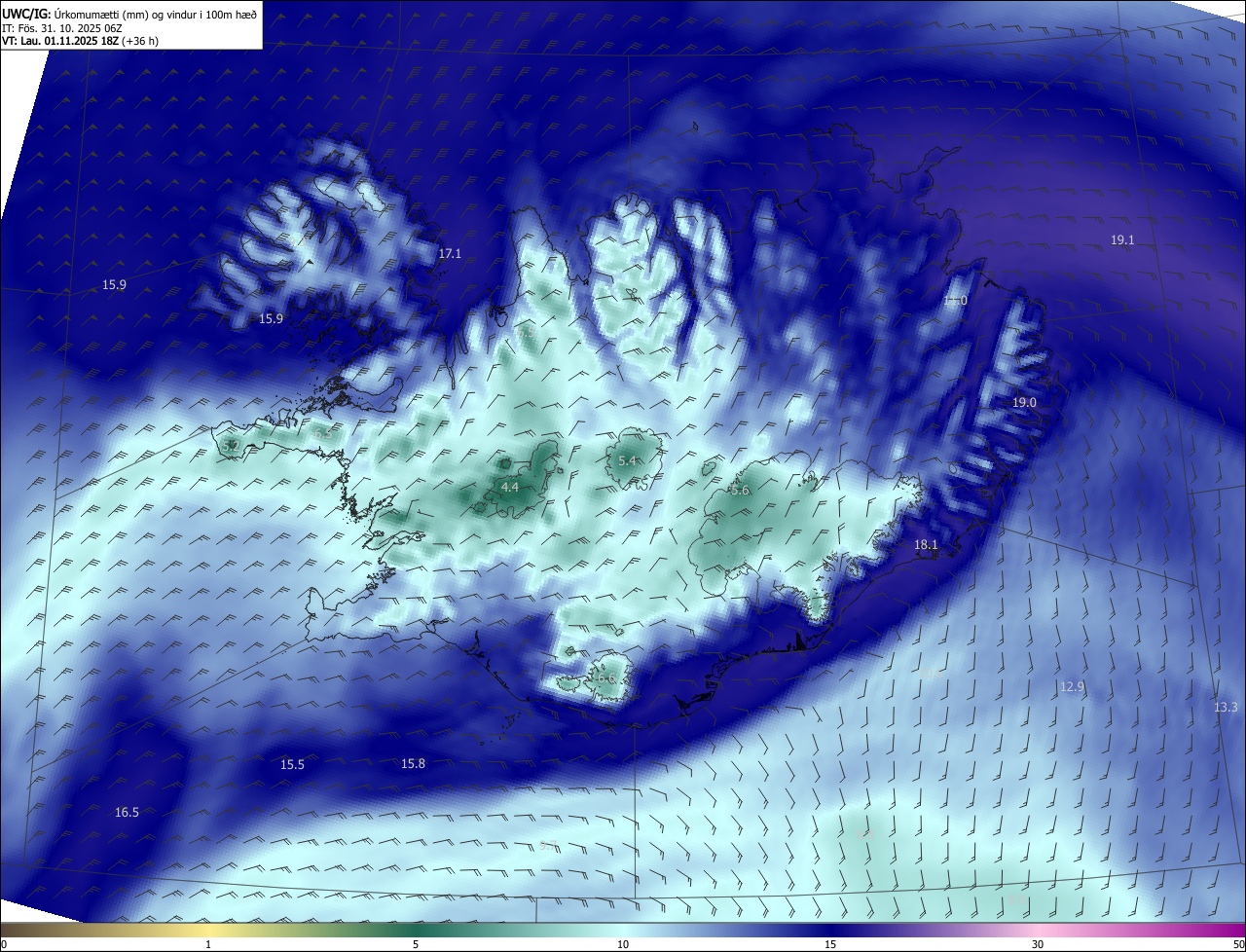
Task: Click the colour scale tick label 10
Action: (623, 944)
